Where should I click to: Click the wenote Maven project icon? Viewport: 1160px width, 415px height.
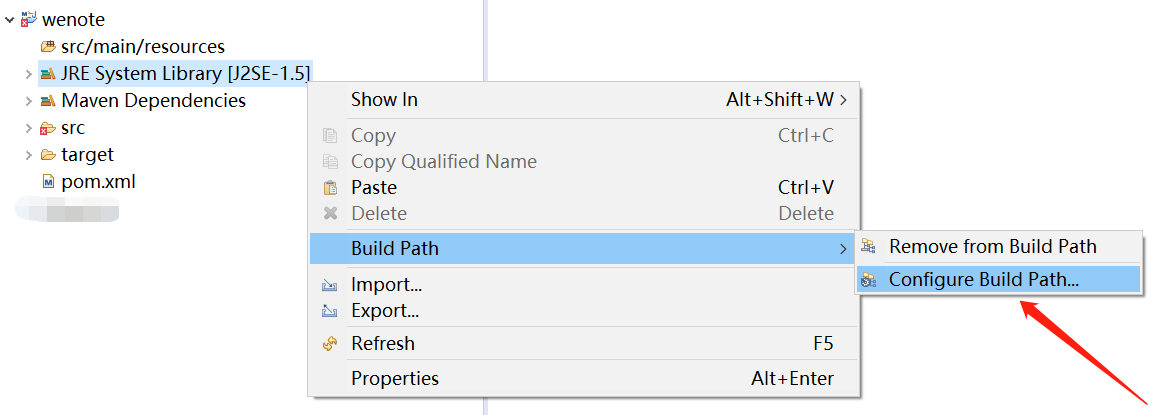coord(29,18)
